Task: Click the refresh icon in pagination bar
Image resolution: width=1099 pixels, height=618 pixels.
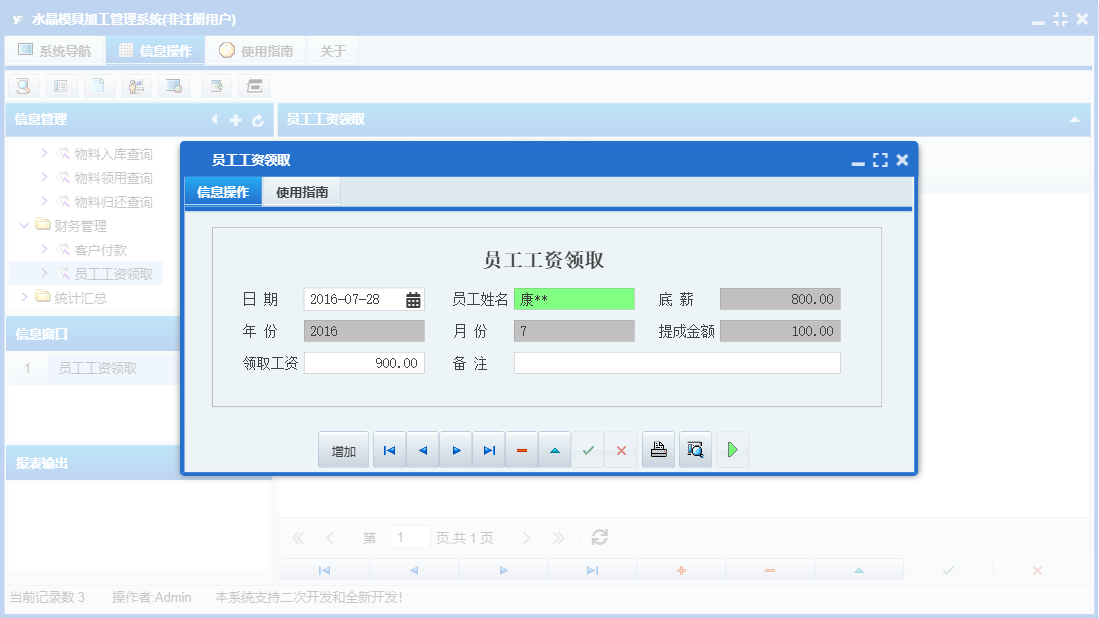Action: pyautogui.click(x=598, y=537)
